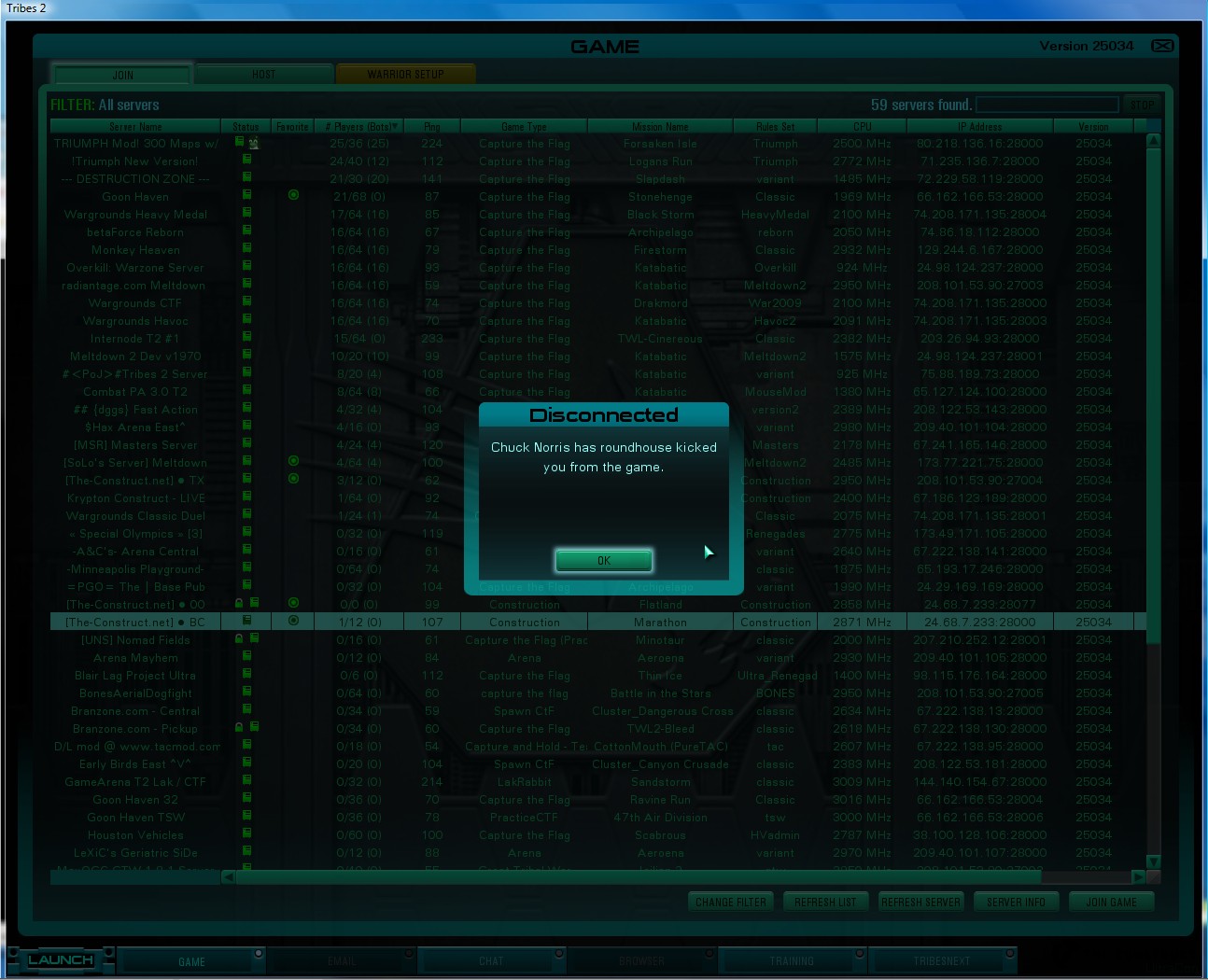Click the status icon on BonesAerialDogfight row

point(246,692)
